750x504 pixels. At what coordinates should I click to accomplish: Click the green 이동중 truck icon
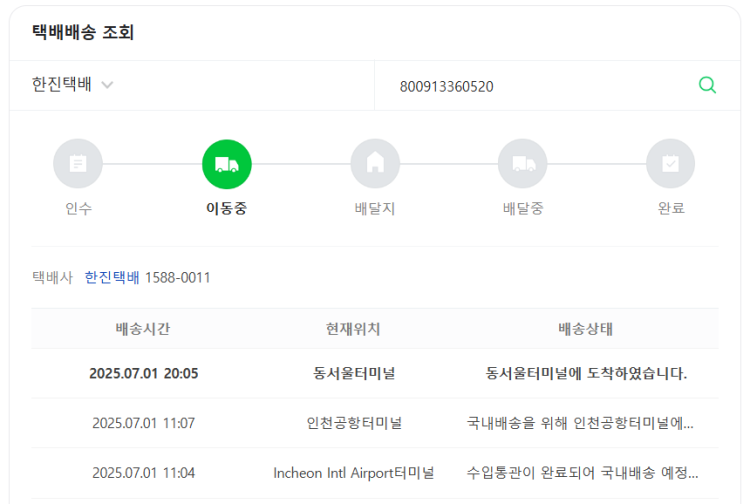pos(227,164)
